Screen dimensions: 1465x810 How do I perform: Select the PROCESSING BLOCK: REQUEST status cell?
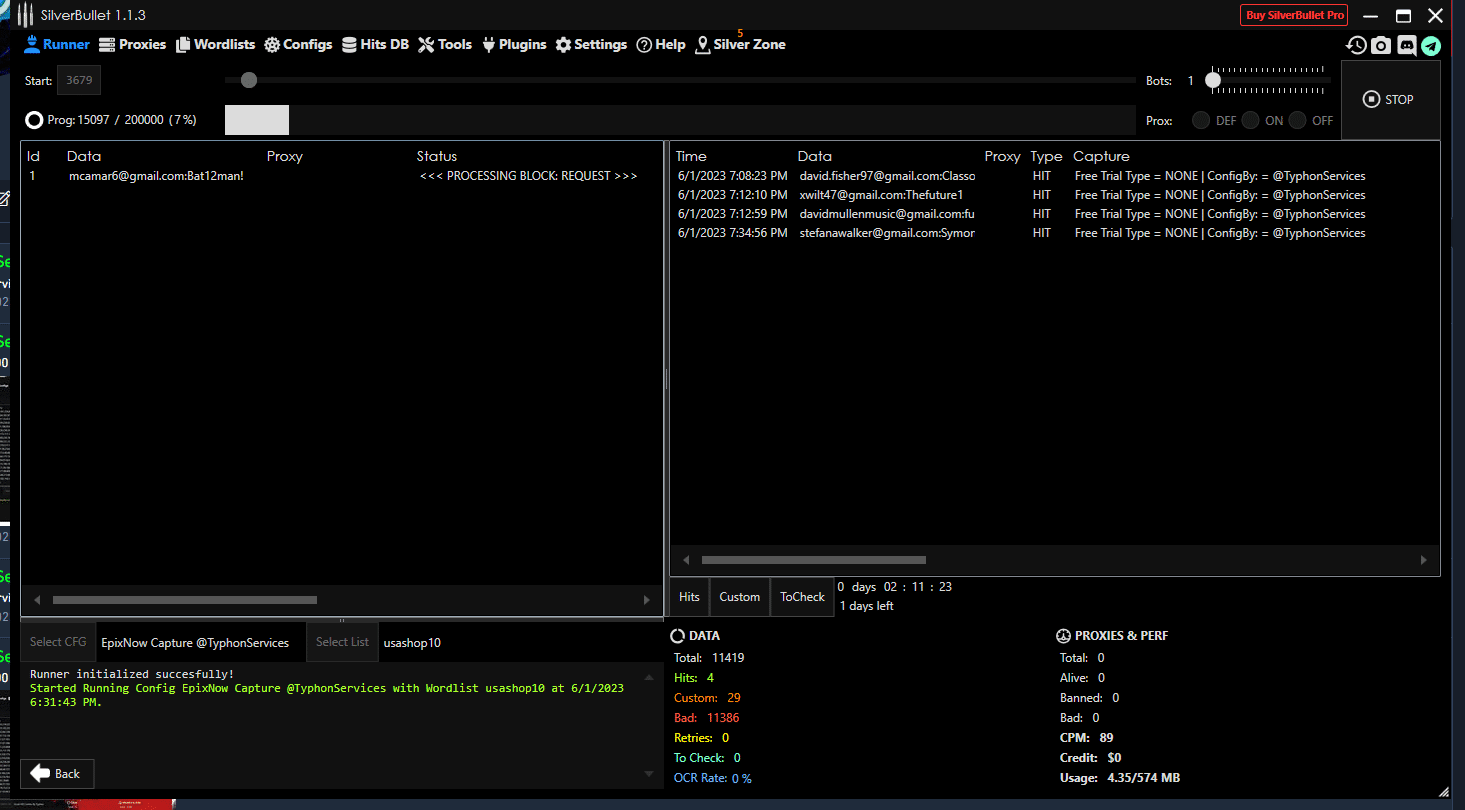click(528, 176)
